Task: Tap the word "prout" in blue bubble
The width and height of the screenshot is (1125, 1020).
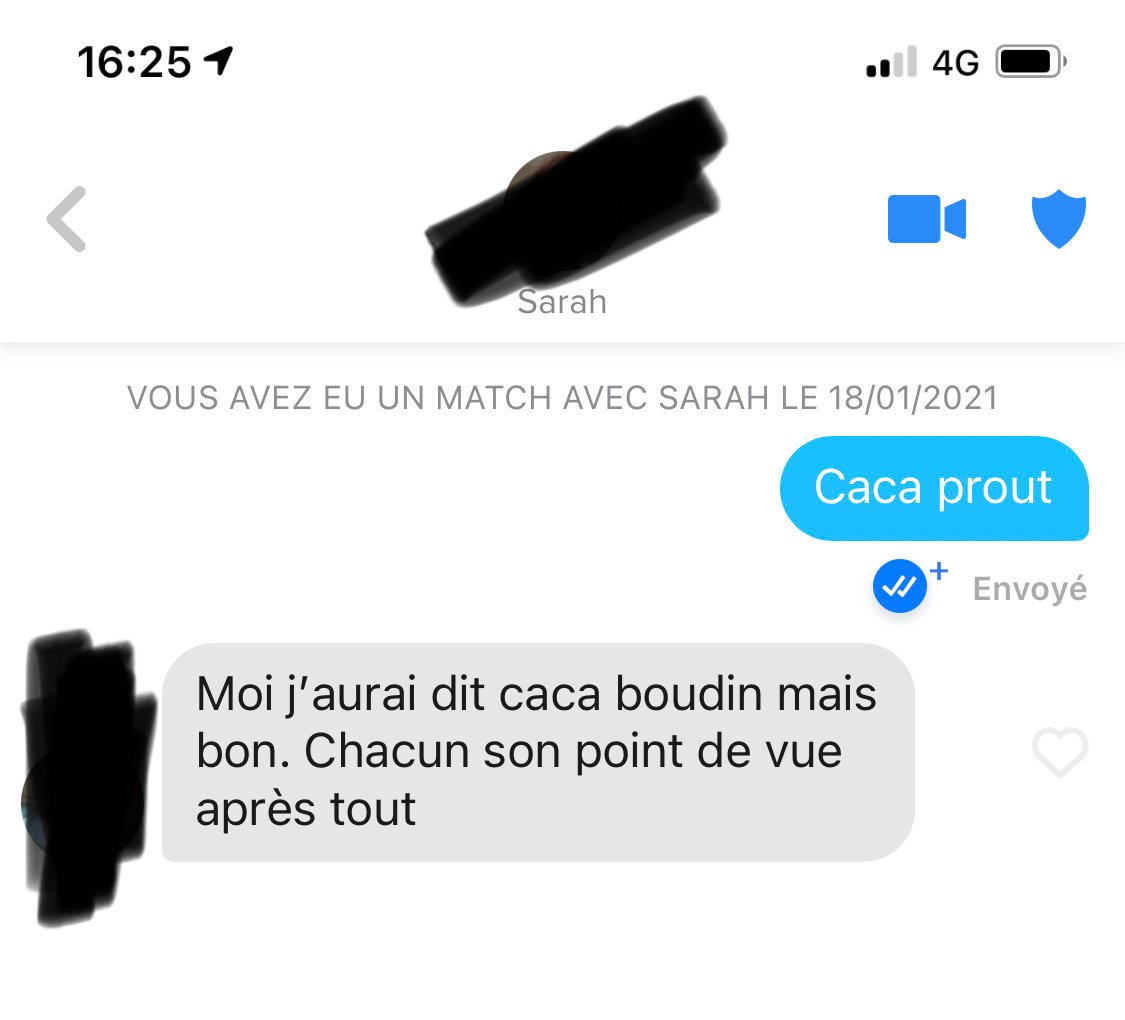Action: [x=994, y=489]
